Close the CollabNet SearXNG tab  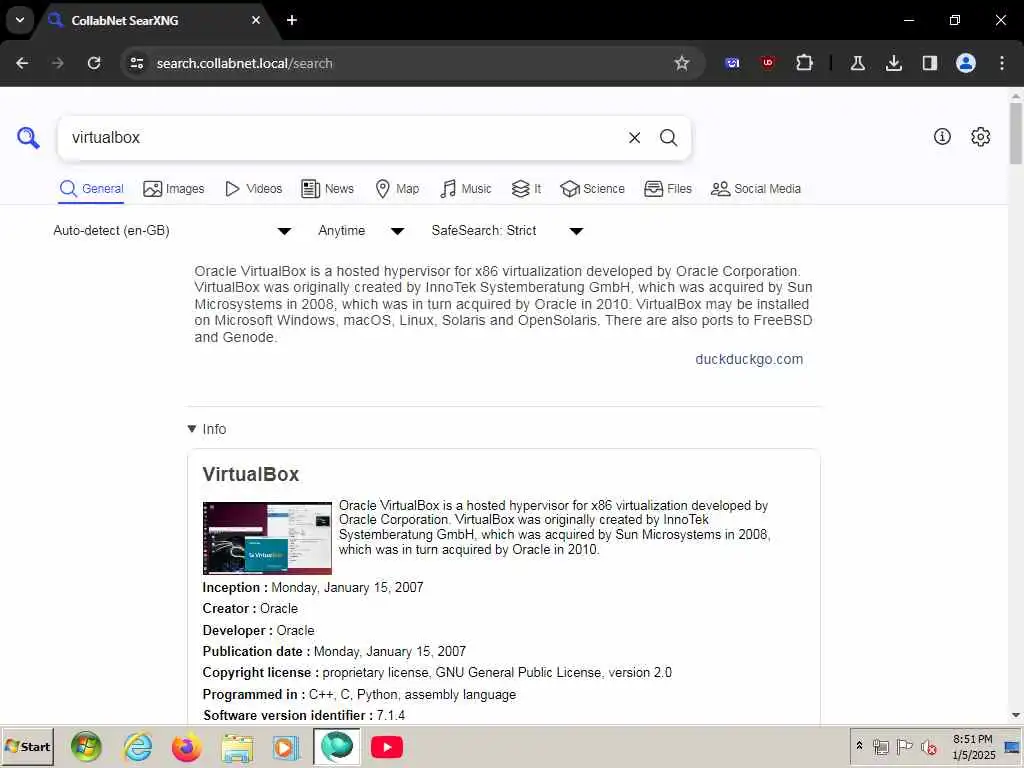tap(256, 20)
